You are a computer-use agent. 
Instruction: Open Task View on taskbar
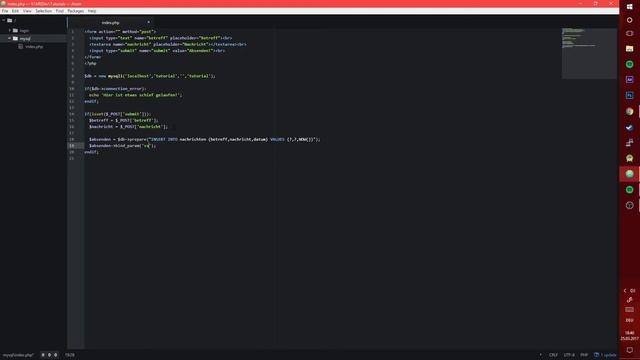629,33
